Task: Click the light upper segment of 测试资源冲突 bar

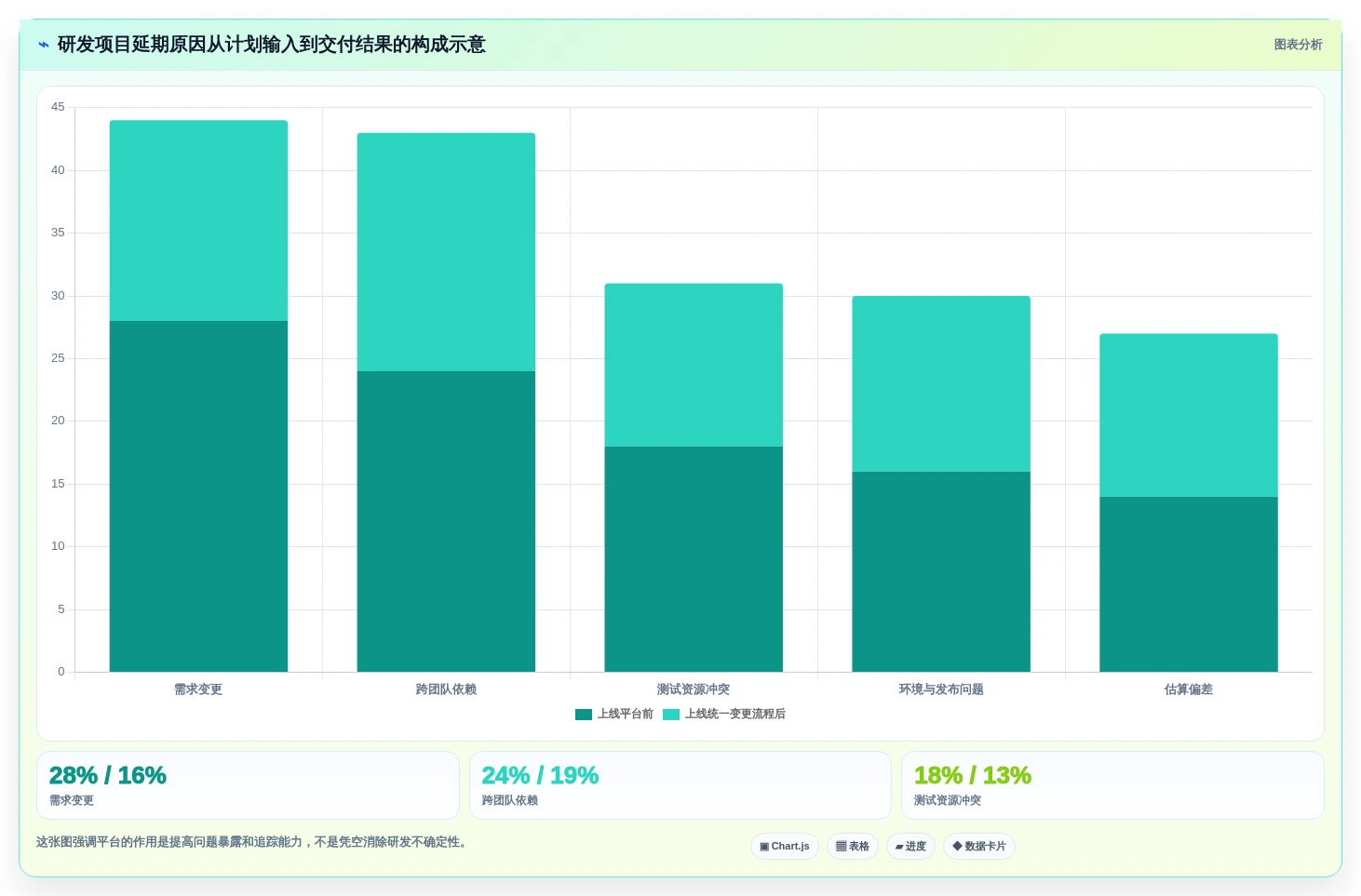Action: 694,365
